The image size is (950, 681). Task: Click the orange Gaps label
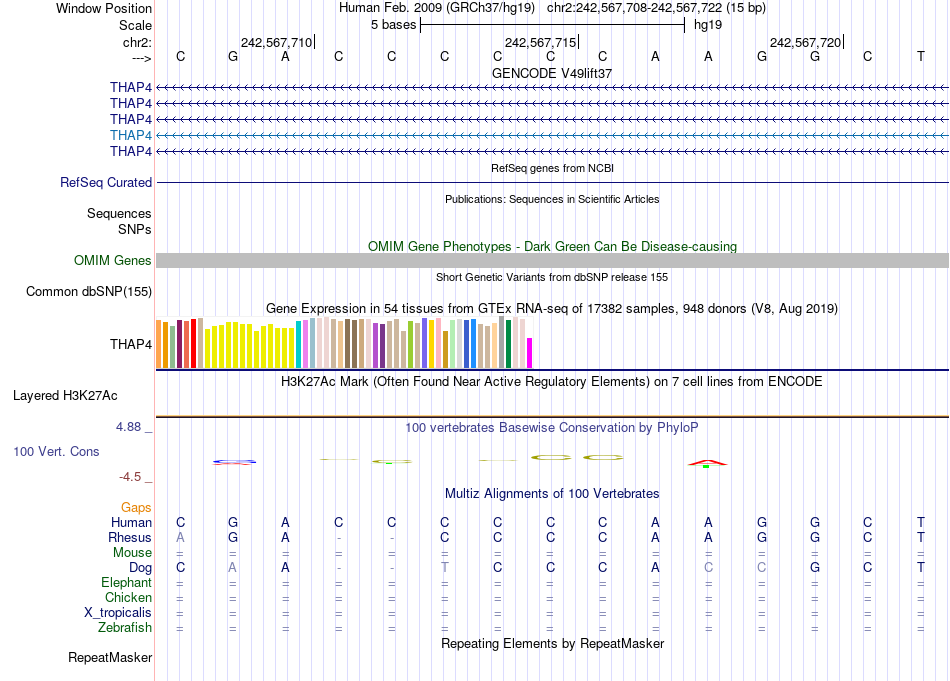136,508
